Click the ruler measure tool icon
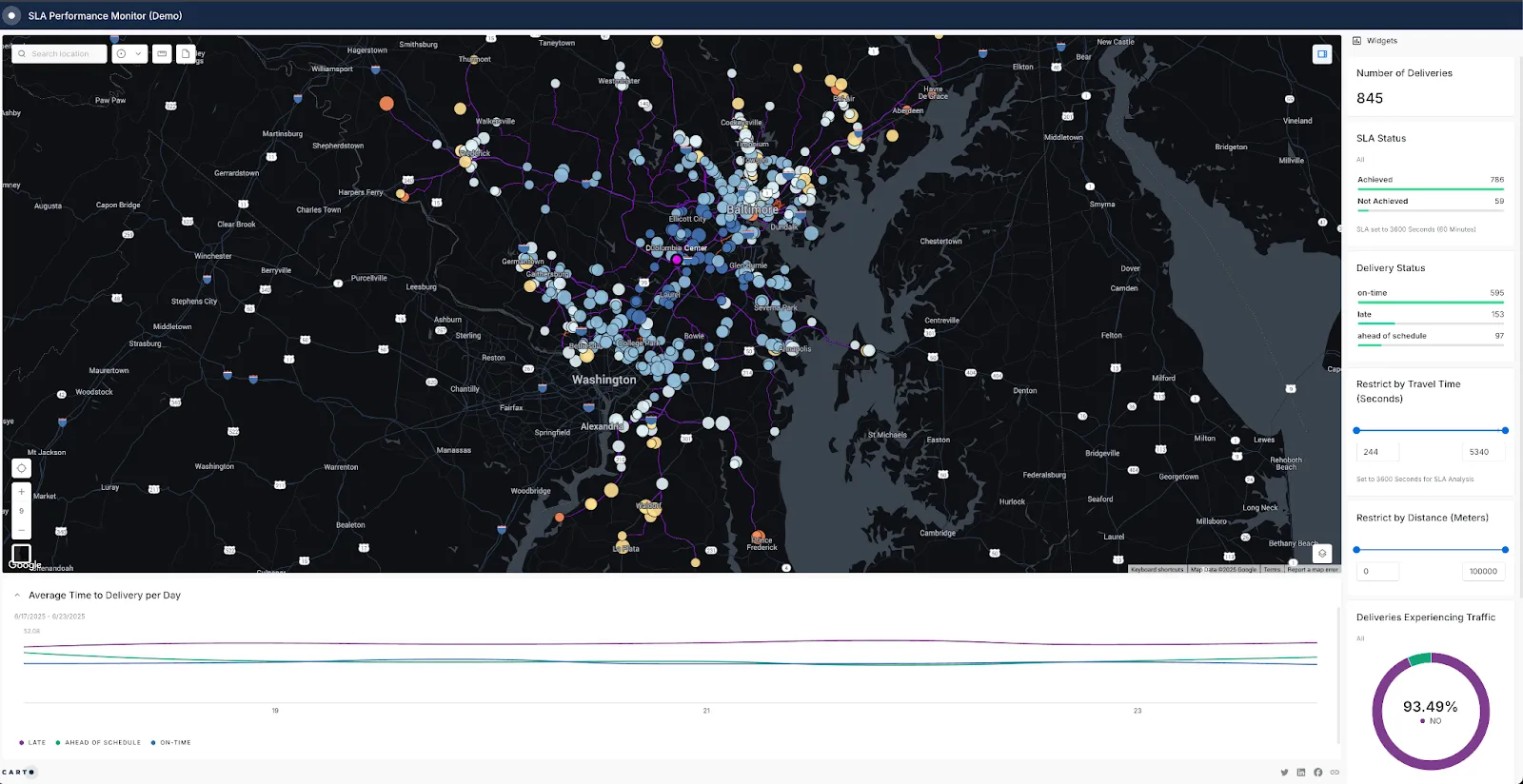The width and height of the screenshot is (1523, 784). point(162,54)
